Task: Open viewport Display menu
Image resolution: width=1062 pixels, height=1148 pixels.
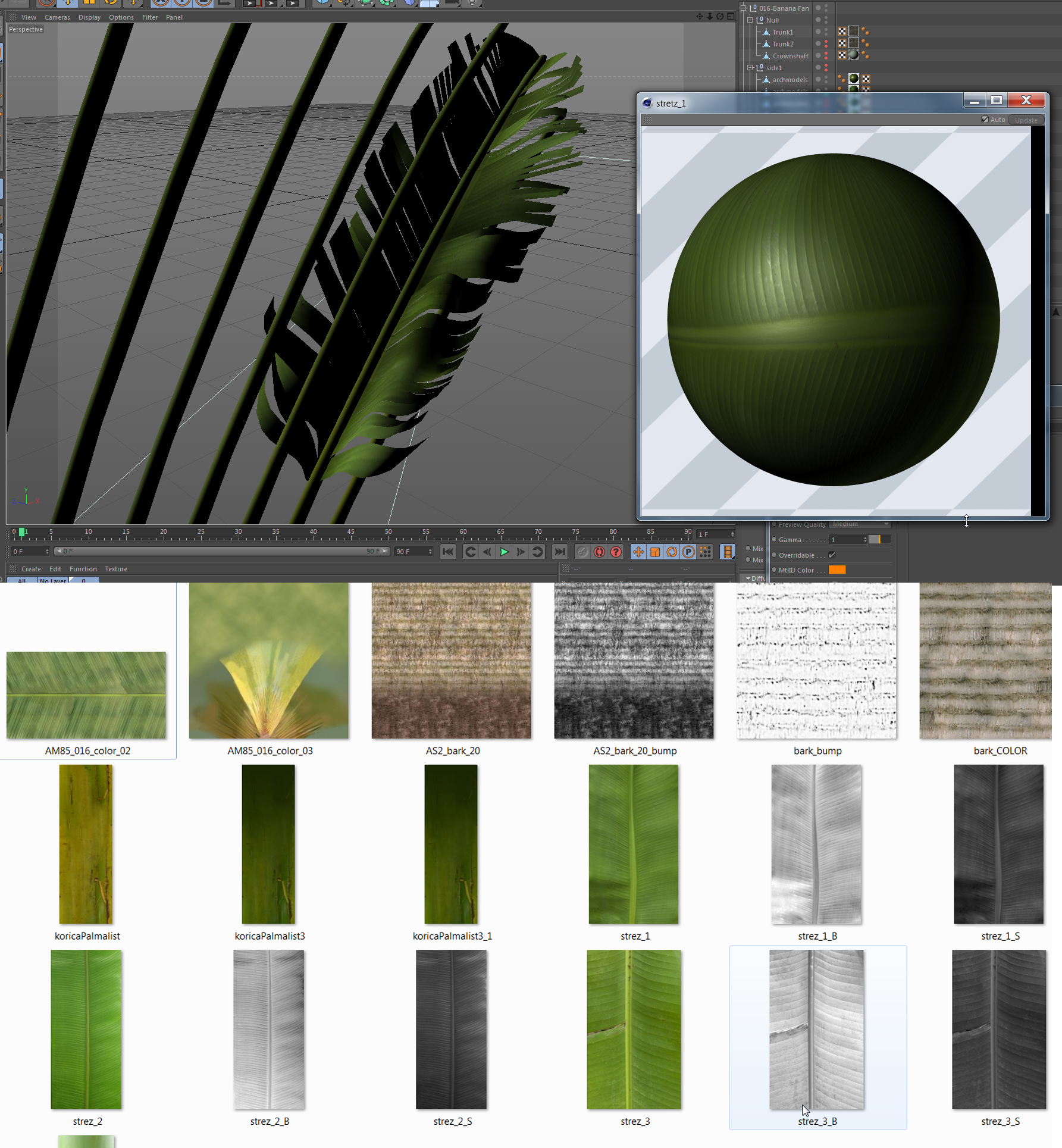Action: pos(89,17)
